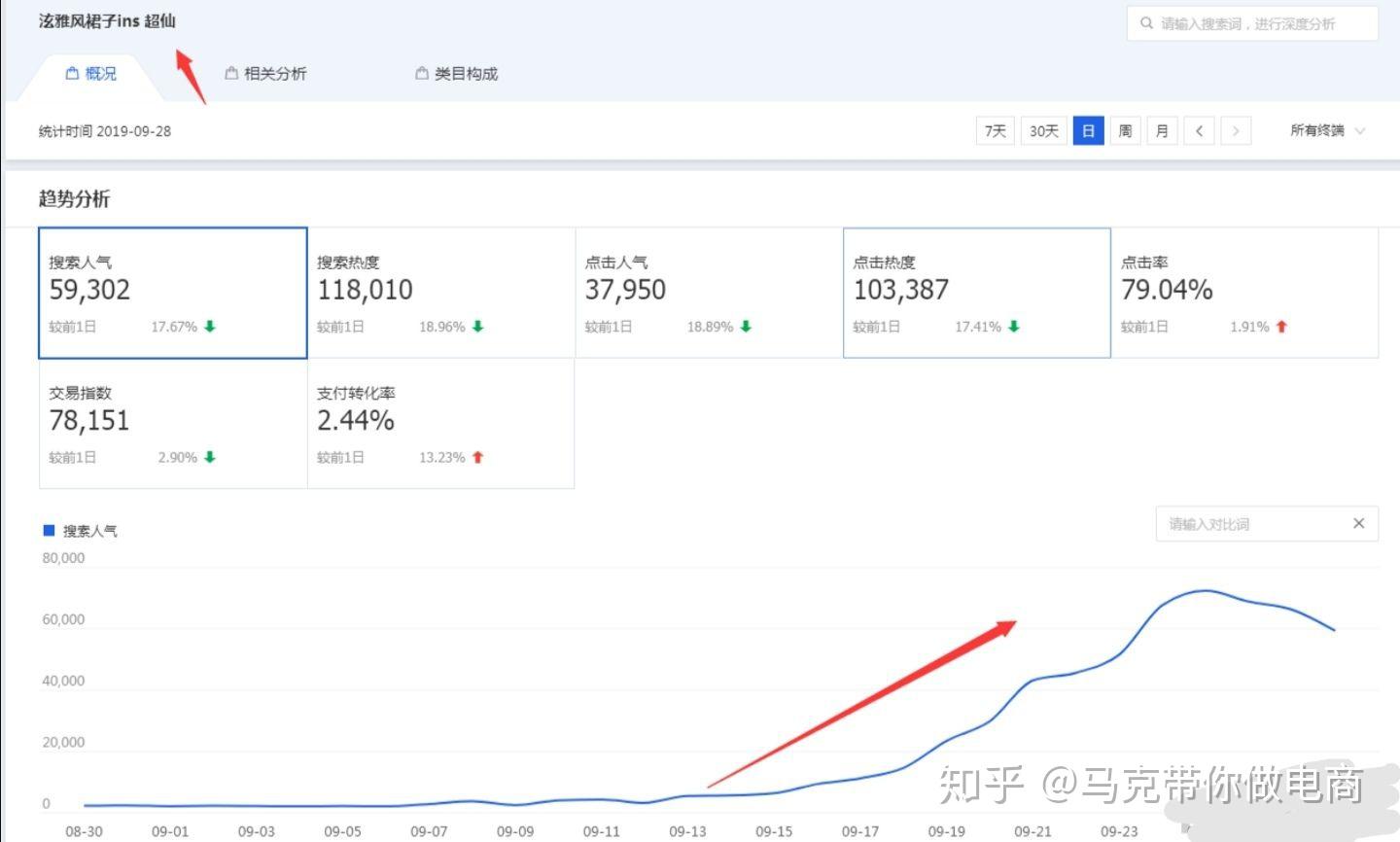Go to next date with right chevron
Viewport: 1400px width, 842px height.
point(1236,130)
